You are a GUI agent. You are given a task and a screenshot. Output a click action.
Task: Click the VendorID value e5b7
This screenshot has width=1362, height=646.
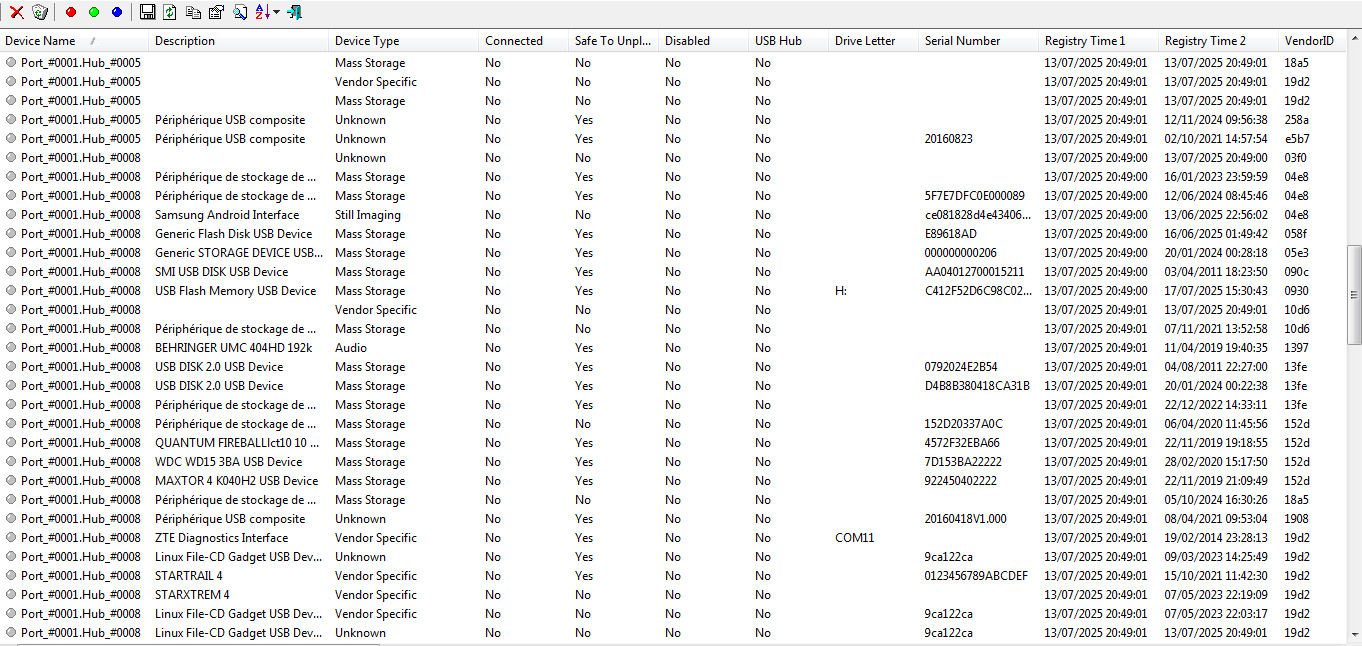[1297, 139]
